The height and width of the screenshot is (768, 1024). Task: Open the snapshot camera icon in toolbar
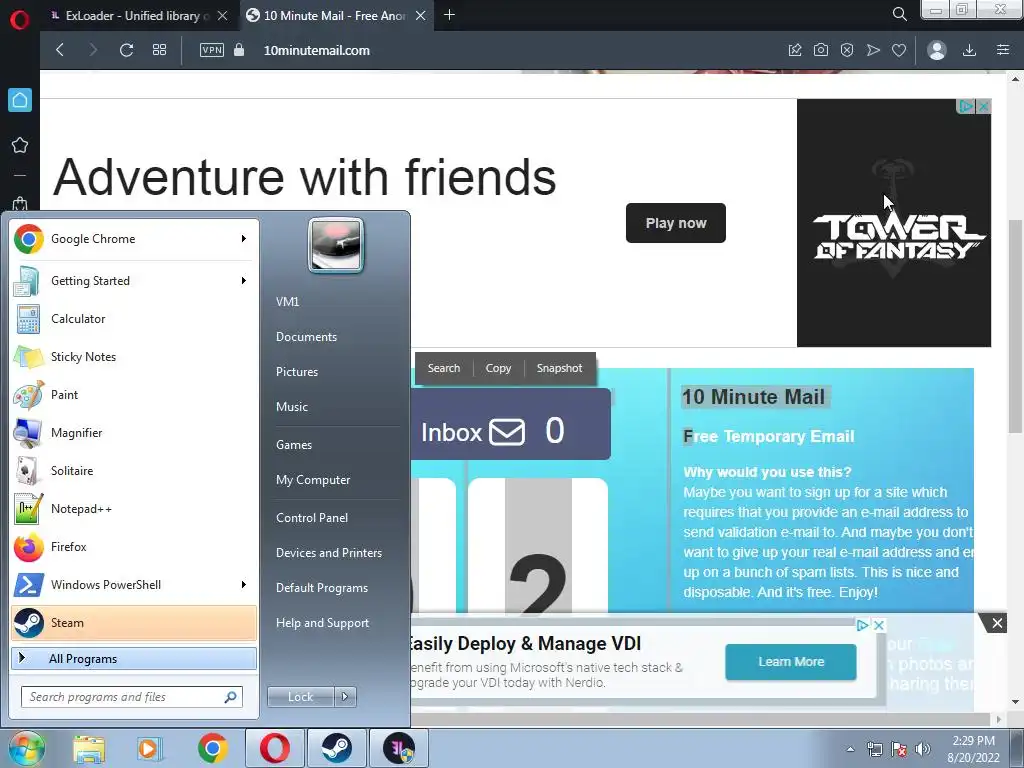click(821, 50)
